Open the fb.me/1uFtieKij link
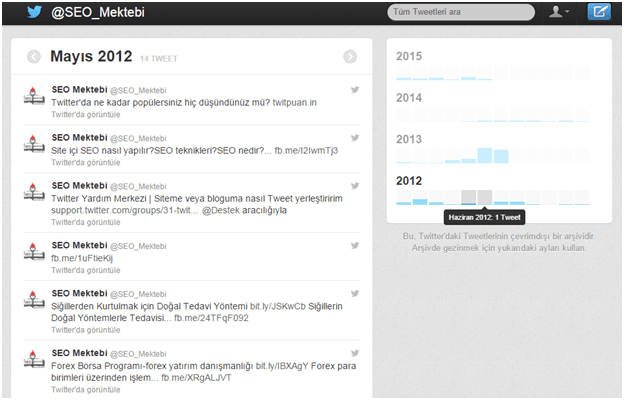The height and width of the screenshot is (400, 624). pos(82,259)
